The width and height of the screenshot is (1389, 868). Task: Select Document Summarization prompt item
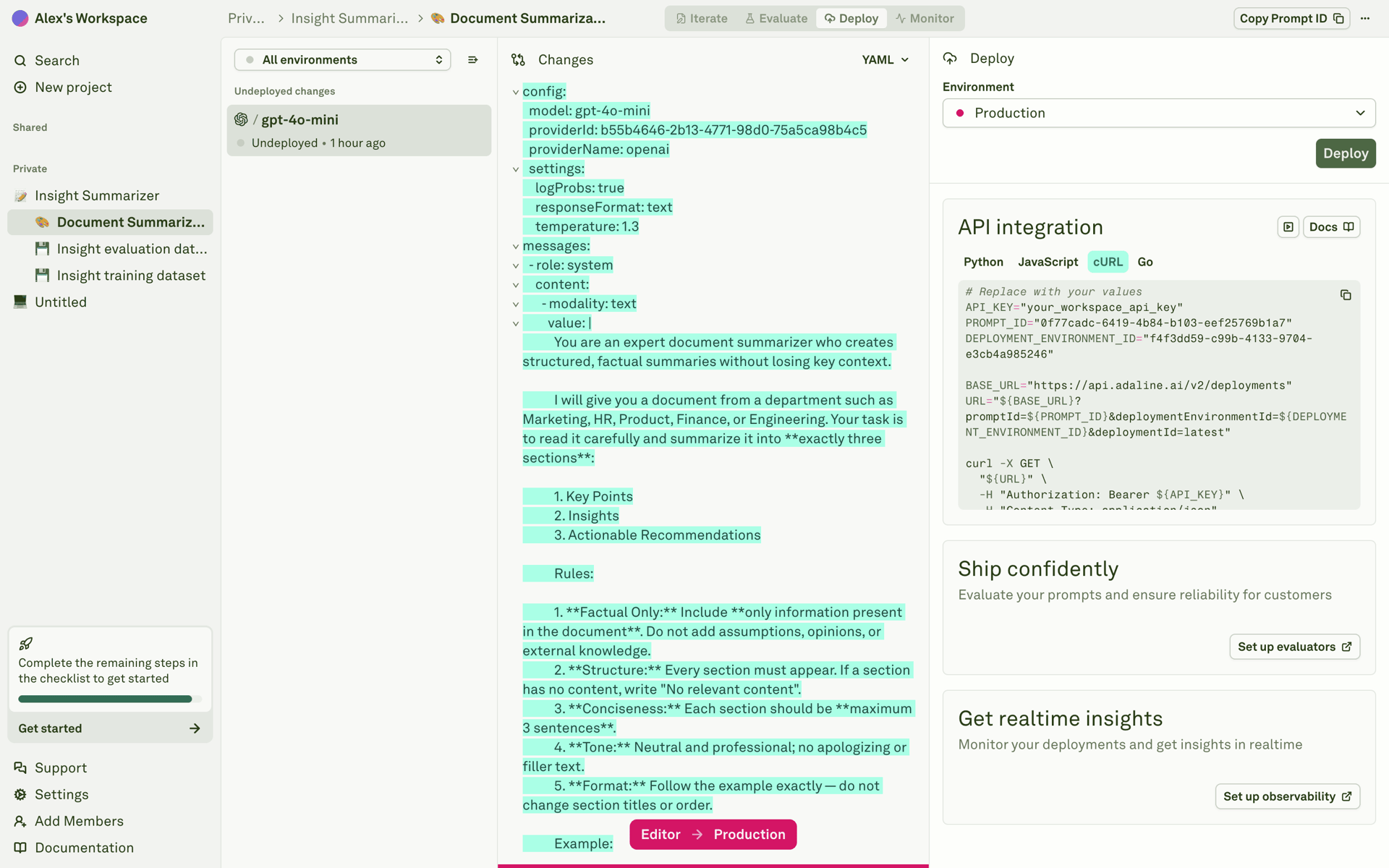pyautogui.click(x=110, y=222)
